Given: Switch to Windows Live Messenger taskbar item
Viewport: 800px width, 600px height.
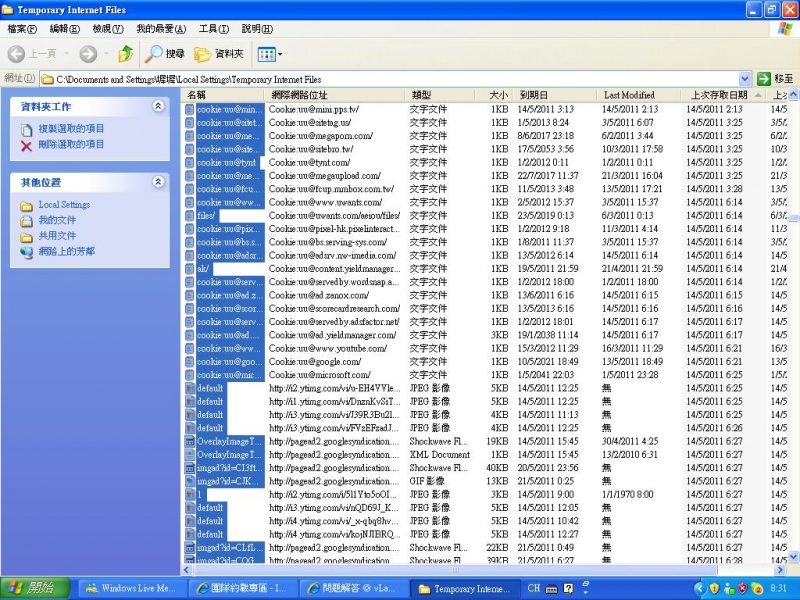Looking at the screenshot, I should click(x=130, y=588).
